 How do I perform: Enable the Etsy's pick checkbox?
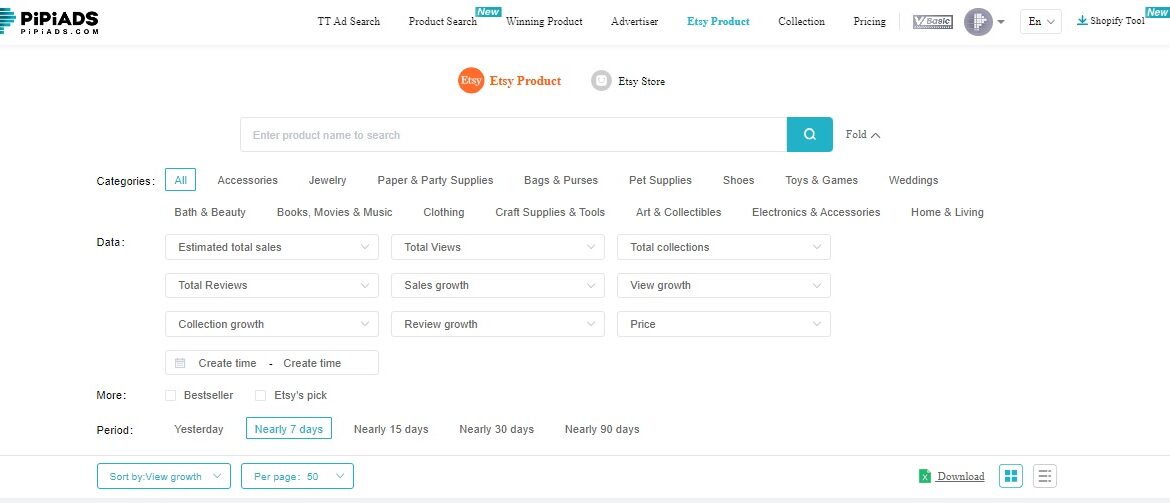pos(260,396)
